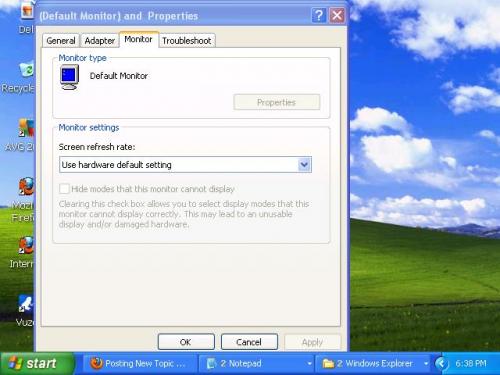The width and height of the screenshot is (500, 375).
Task: Open the Troubleshoot tab
Action: pyautogui.click(x=187, y=41)
